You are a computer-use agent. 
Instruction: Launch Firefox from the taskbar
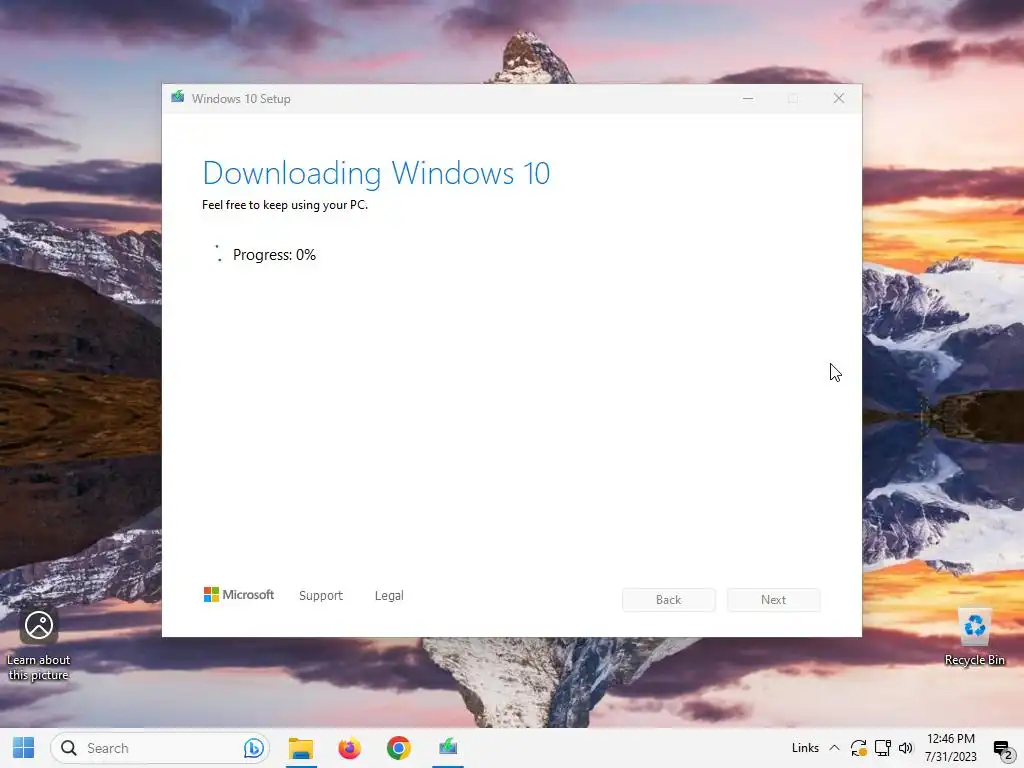point(349,748)
